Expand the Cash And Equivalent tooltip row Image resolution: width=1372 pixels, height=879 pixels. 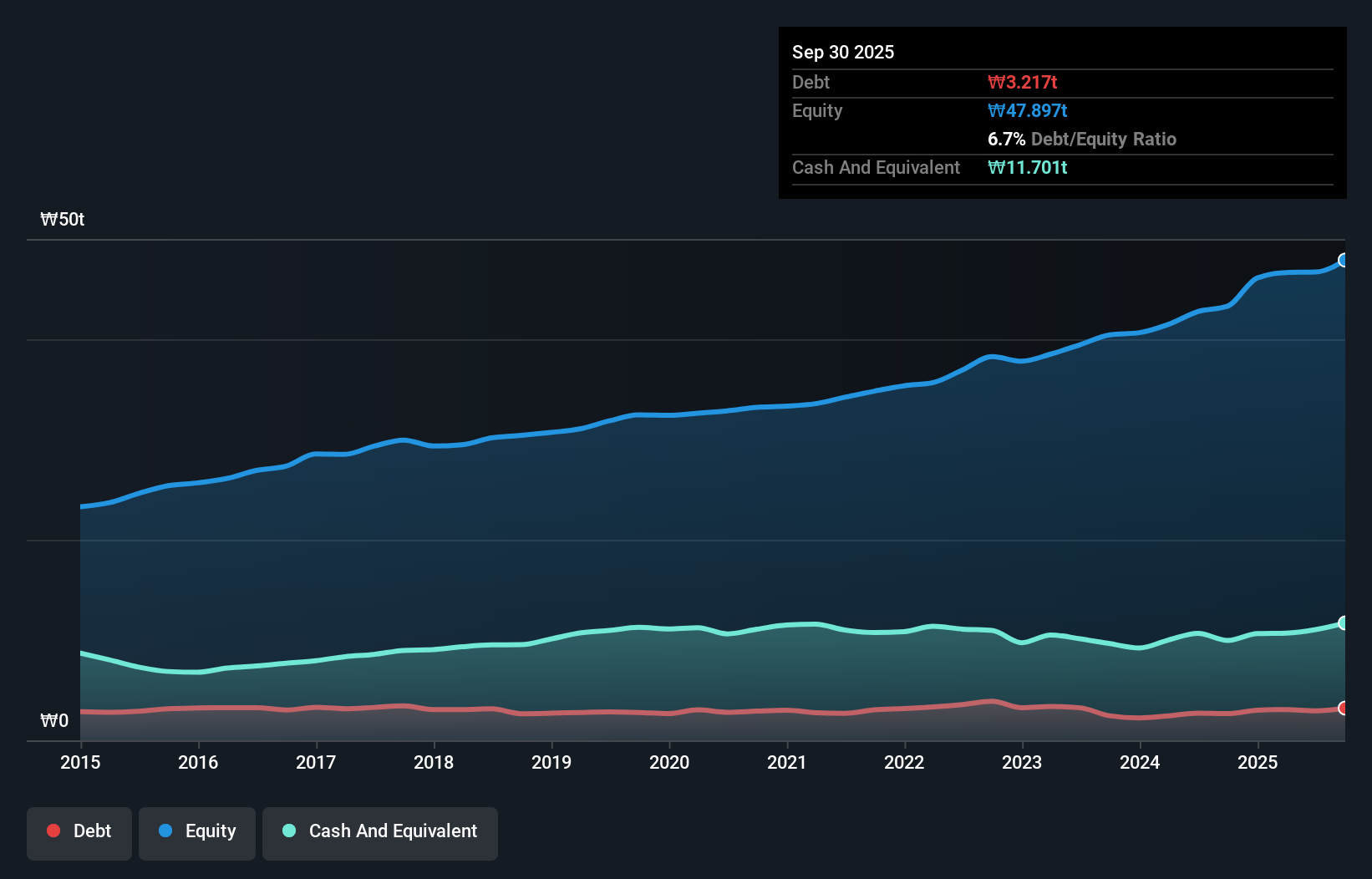[876, 167]
